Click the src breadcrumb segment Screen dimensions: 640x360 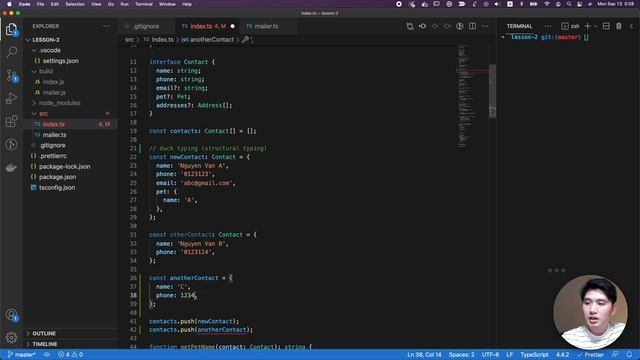click(129, 40)
